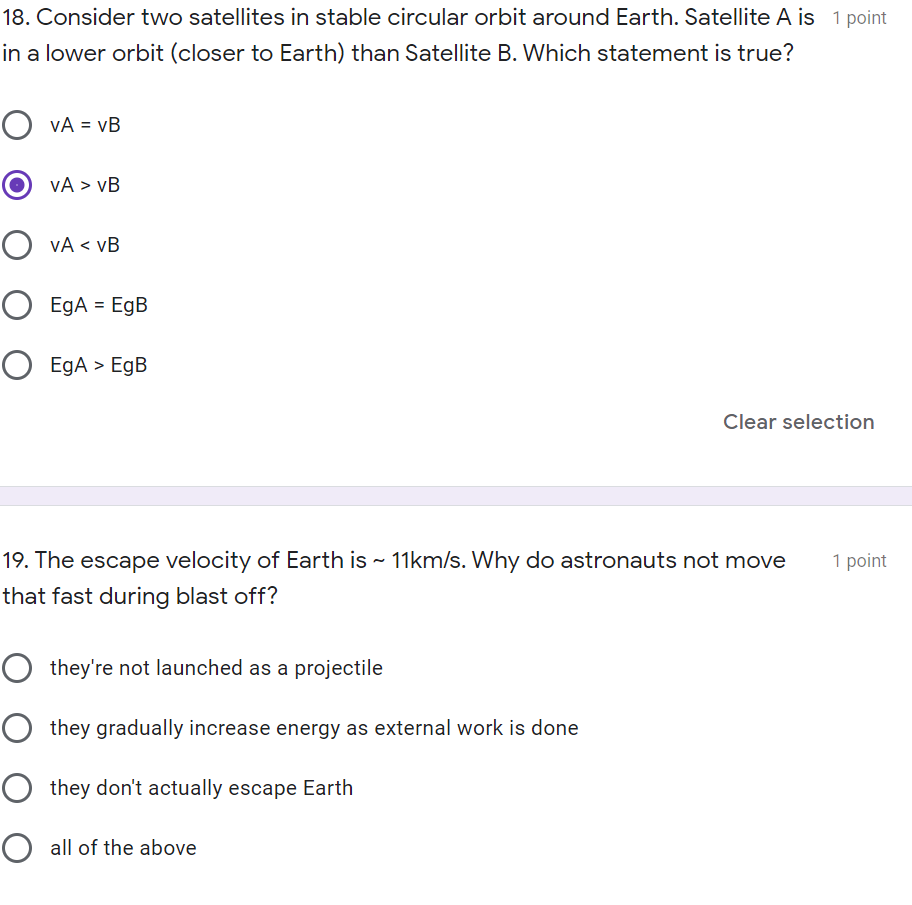Click the escape velocity question body text
Viewport: 912px width, 905px height.
point(394,578)
